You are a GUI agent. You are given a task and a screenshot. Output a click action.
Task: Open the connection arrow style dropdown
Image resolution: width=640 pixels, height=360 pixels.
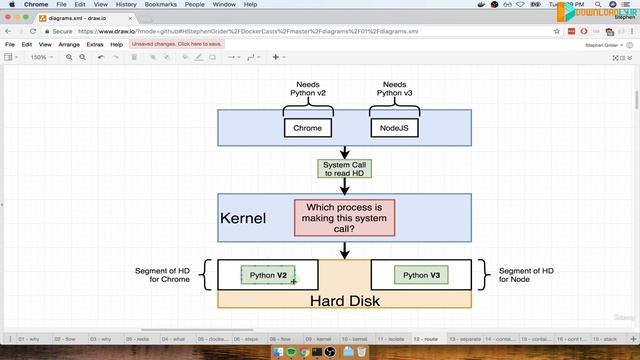coord(234,58)
